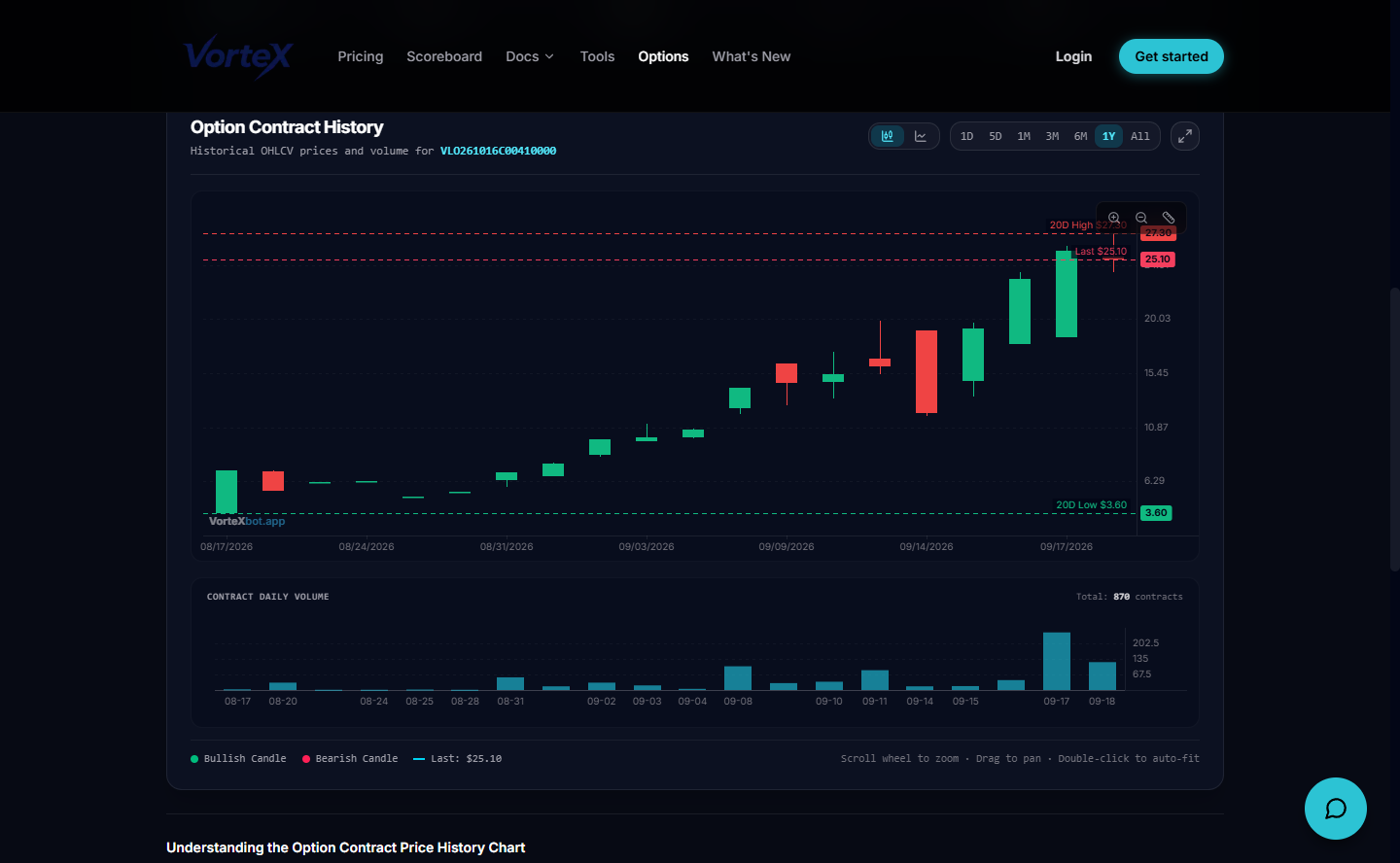Screen dimensions: 1400x863
Task: Click the contract symbol VLO261016C00410000
Action: 498,151
